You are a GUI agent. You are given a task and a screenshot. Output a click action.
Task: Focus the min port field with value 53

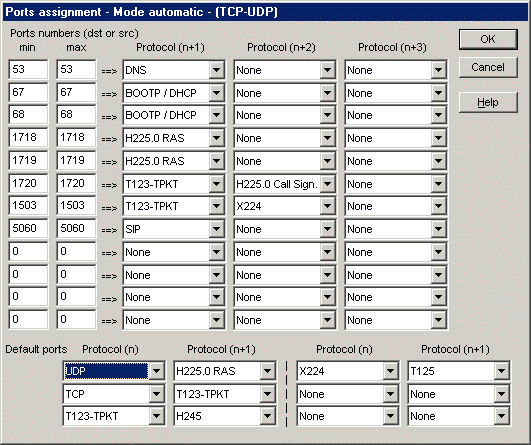pyautogui.click(x=28, y=69)
